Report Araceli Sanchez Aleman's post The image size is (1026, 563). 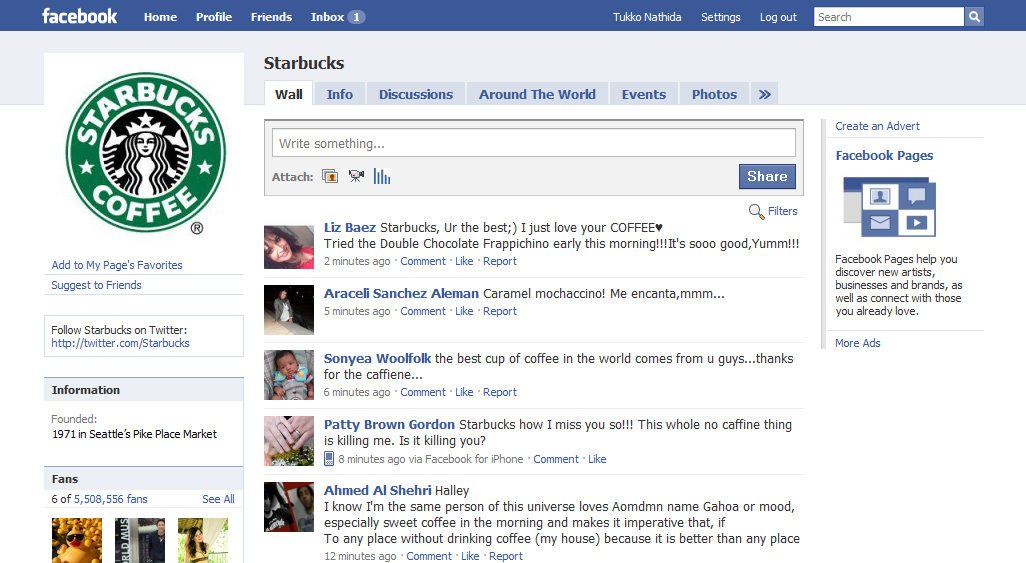500,312
